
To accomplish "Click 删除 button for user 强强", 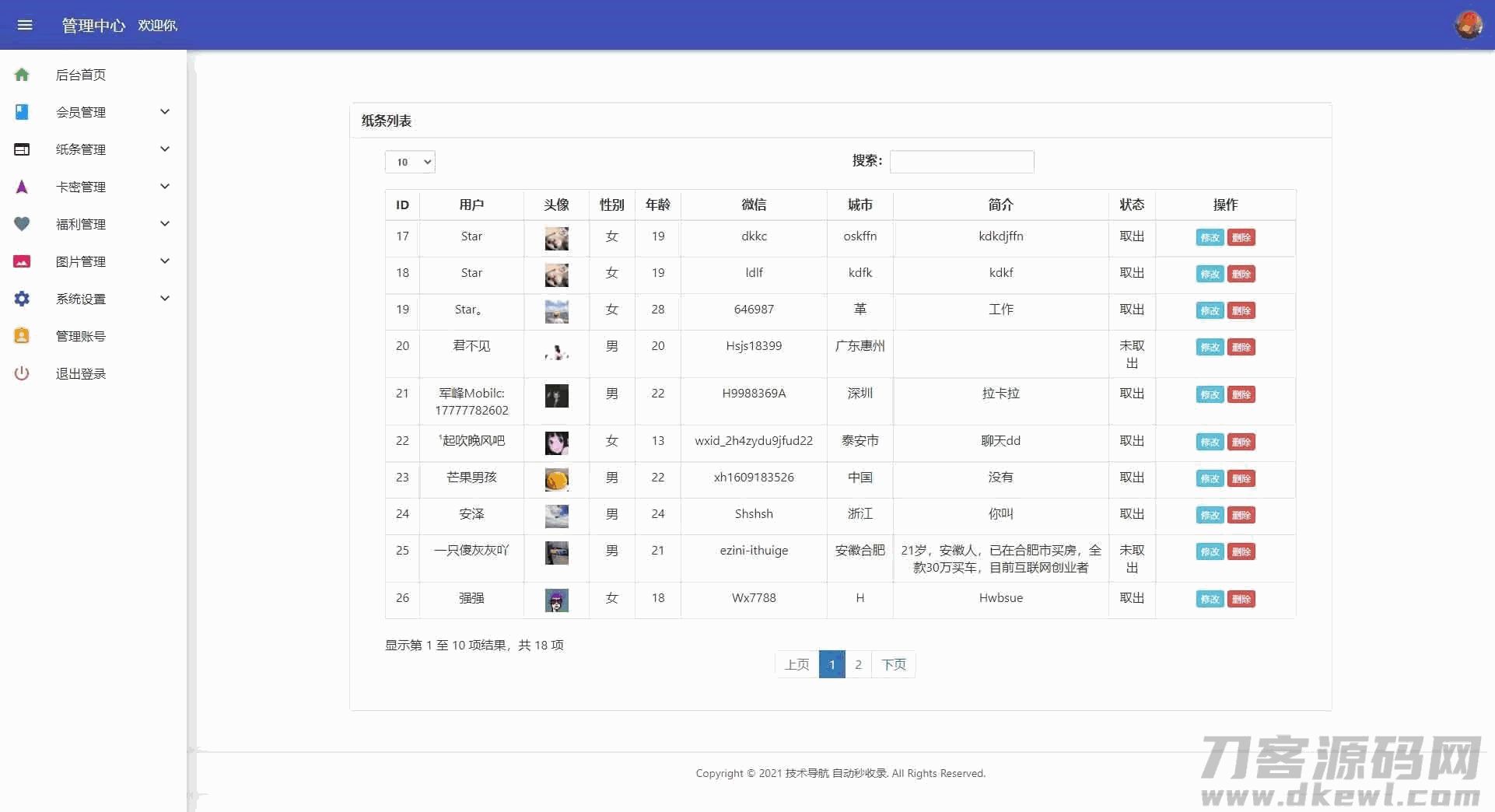I will point(1241,600).
